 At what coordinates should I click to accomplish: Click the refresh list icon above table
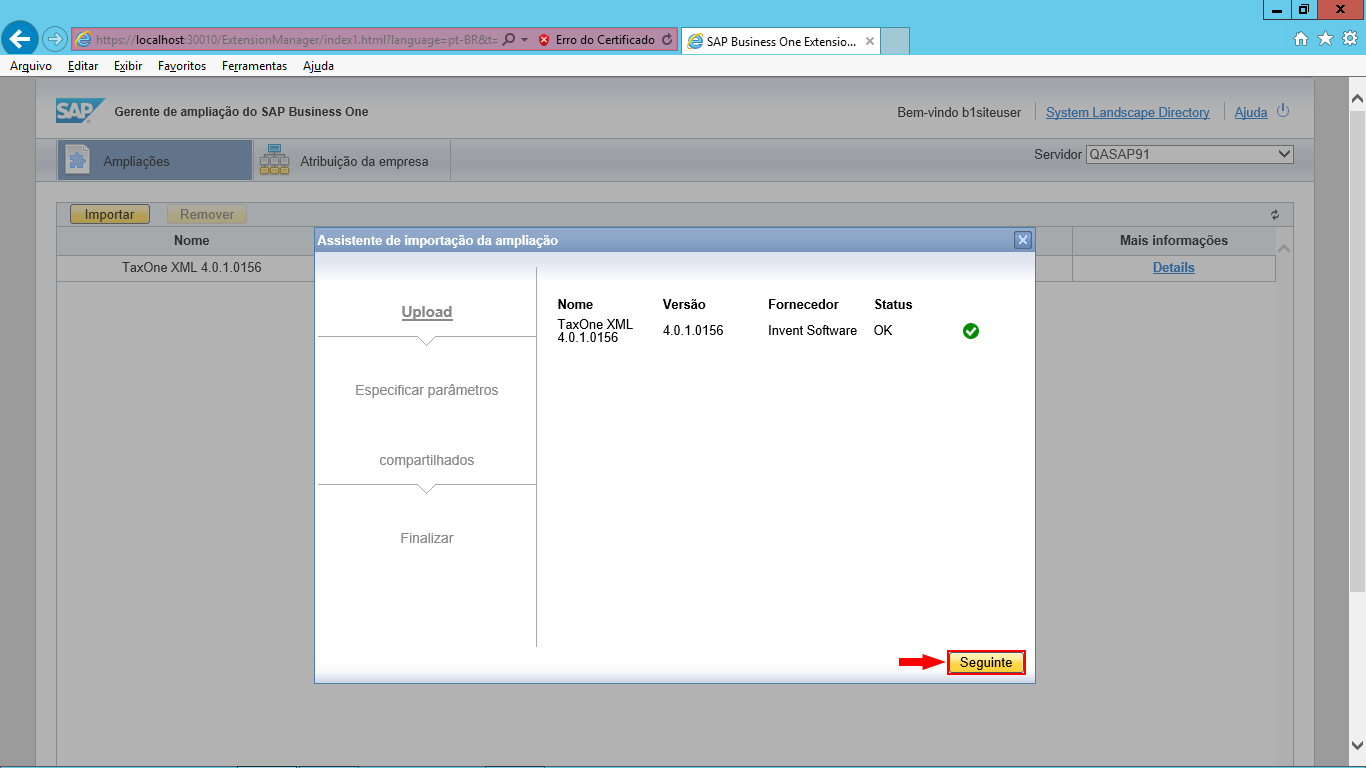pyautogui.click(x=1275, y=214)
